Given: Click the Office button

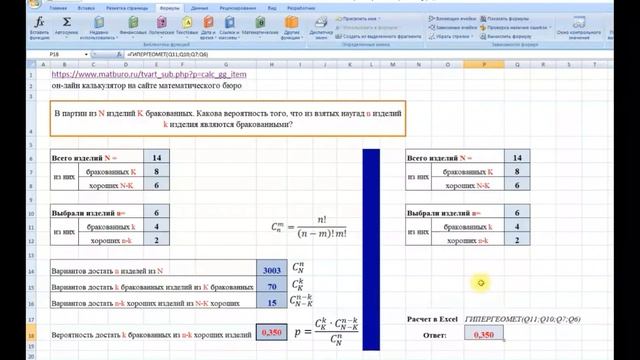Looking at the screenshot, I should 35,3.
